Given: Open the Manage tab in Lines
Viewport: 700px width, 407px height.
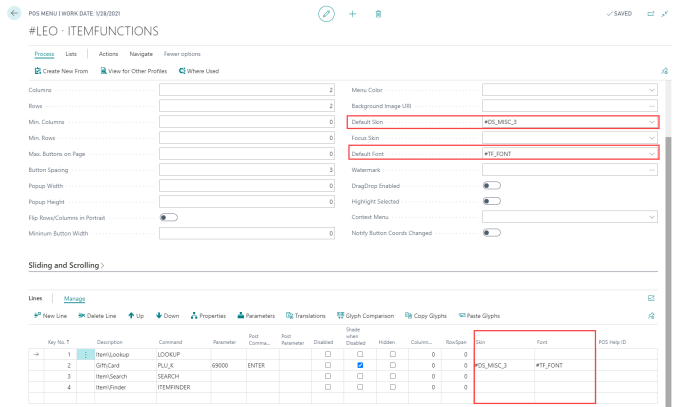Looking at the screenshot, I should click(x=75, y=298).
